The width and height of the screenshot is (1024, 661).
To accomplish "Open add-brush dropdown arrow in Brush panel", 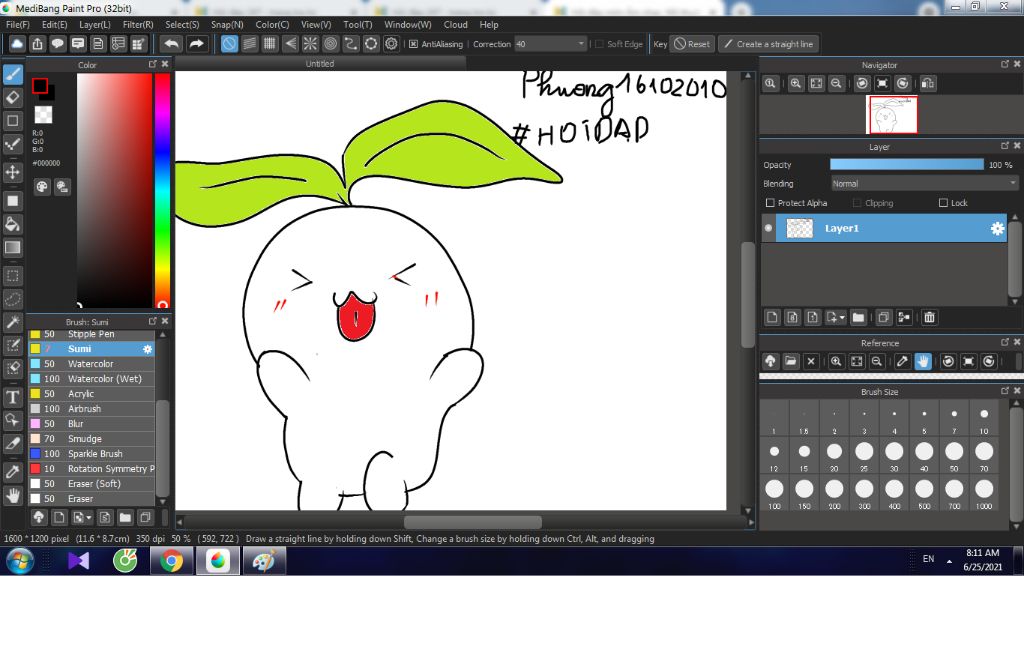I will 89,518.
